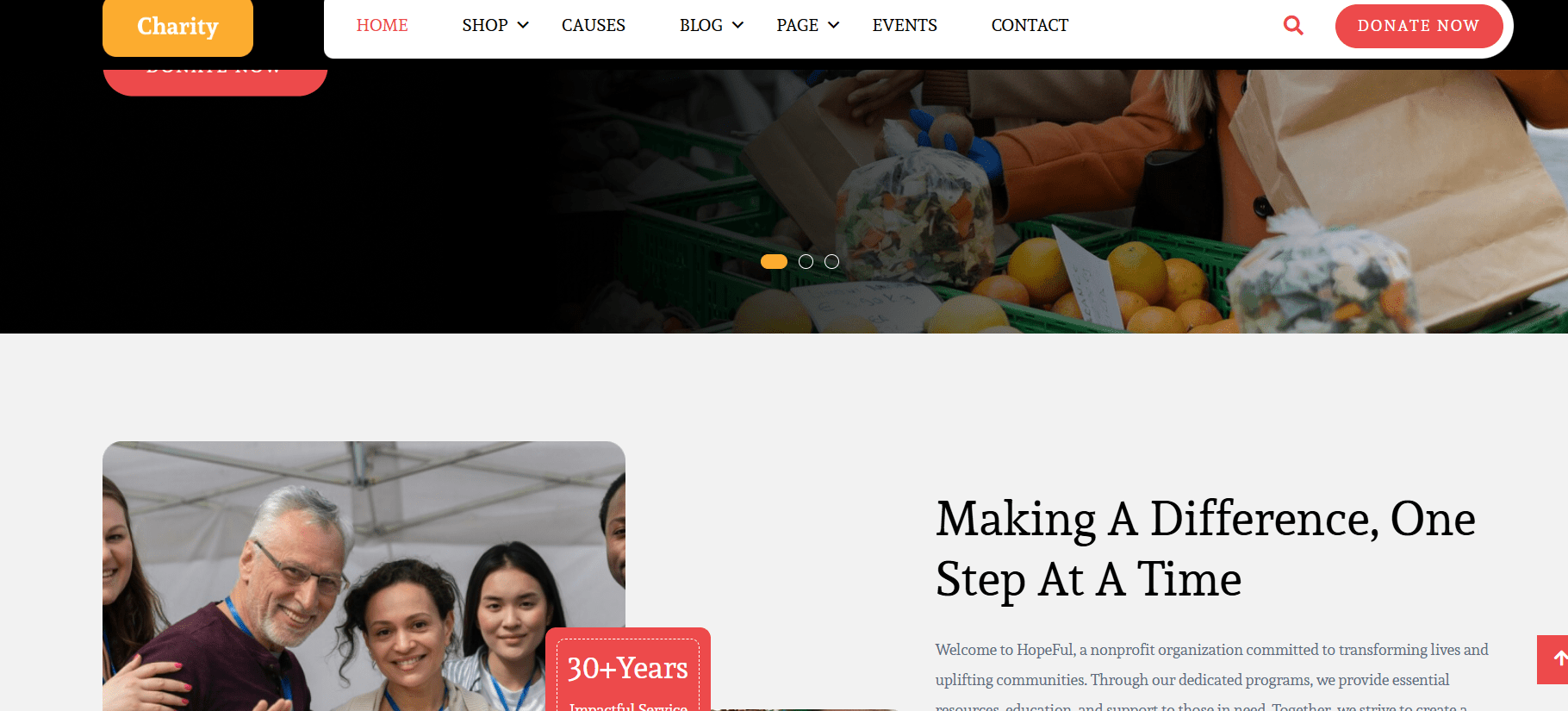The width and height of the screenshot is (1568, 711).
Task: Click the Charity logo badge
Action: pos(177,27)
